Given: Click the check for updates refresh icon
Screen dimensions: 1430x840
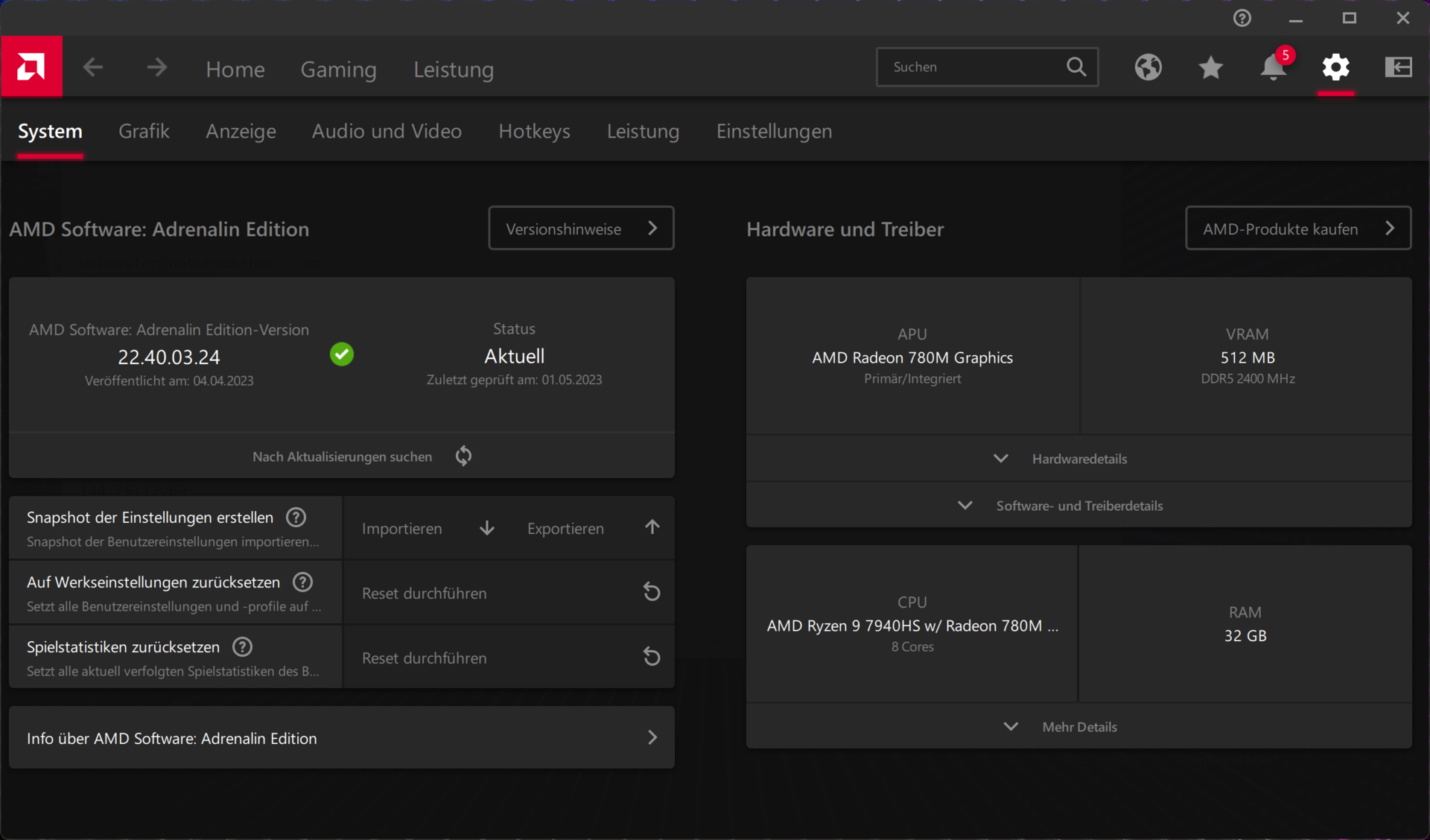Looking at the screenshot, I should [463, 456].
